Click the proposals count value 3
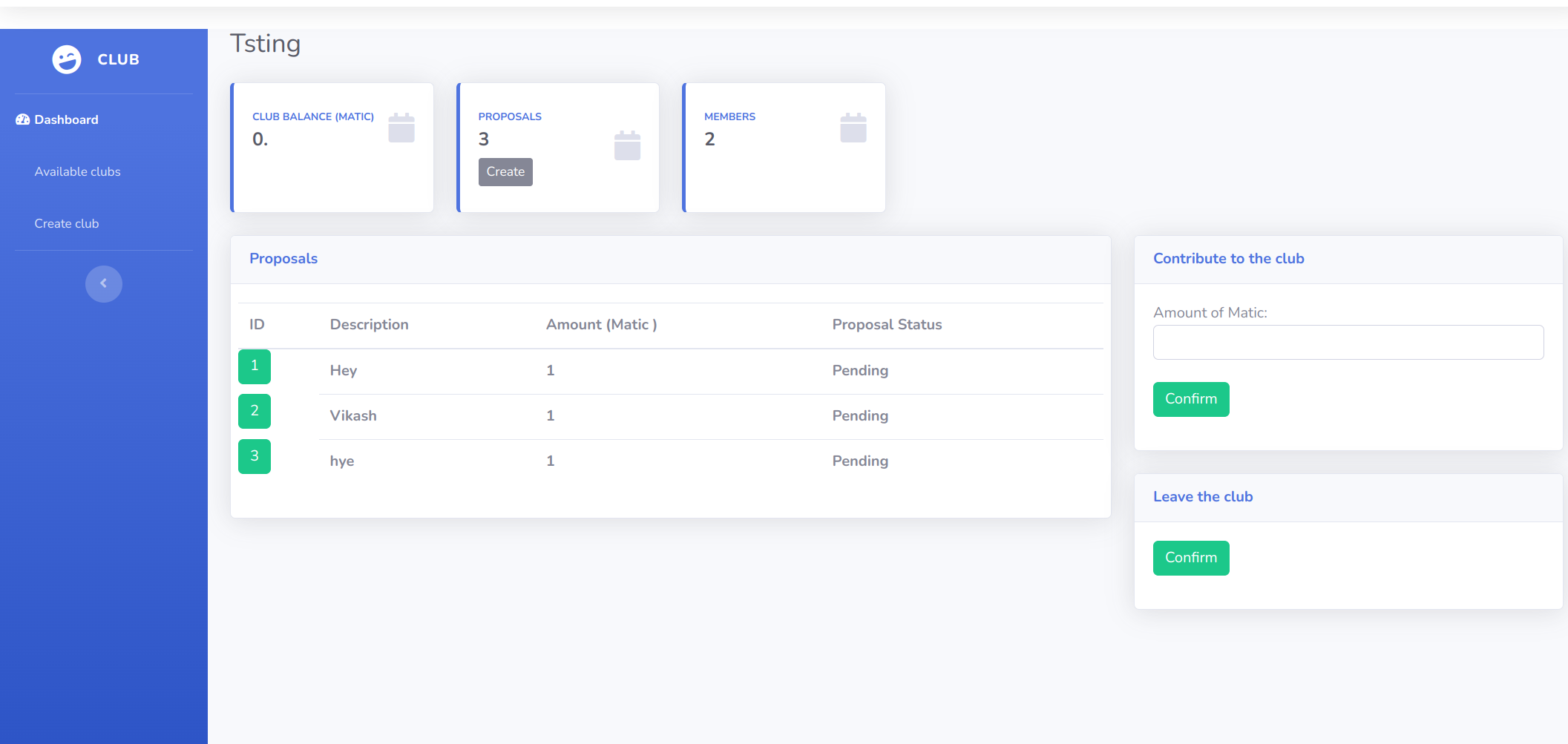Image resolution: width=1568 pixels, height=744 pixels. pyautogui.click(x=484, y=139)
